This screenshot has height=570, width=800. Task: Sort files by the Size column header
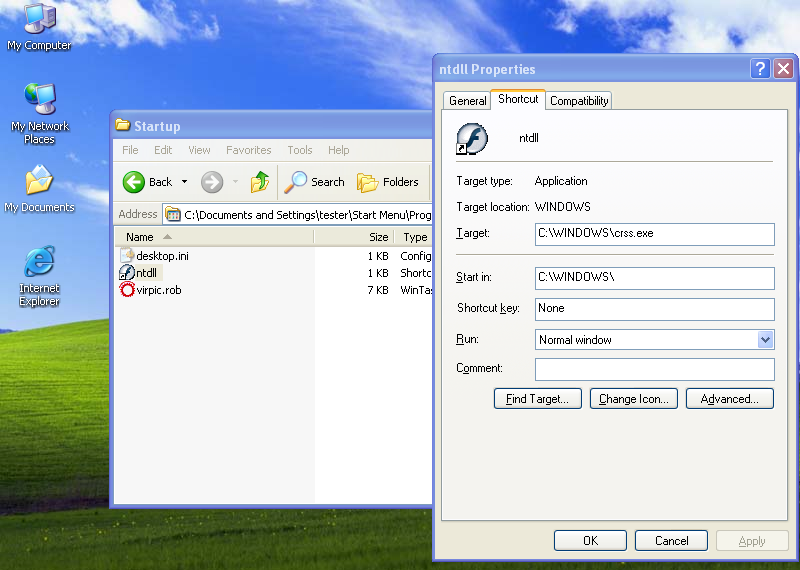coord(354,237)
